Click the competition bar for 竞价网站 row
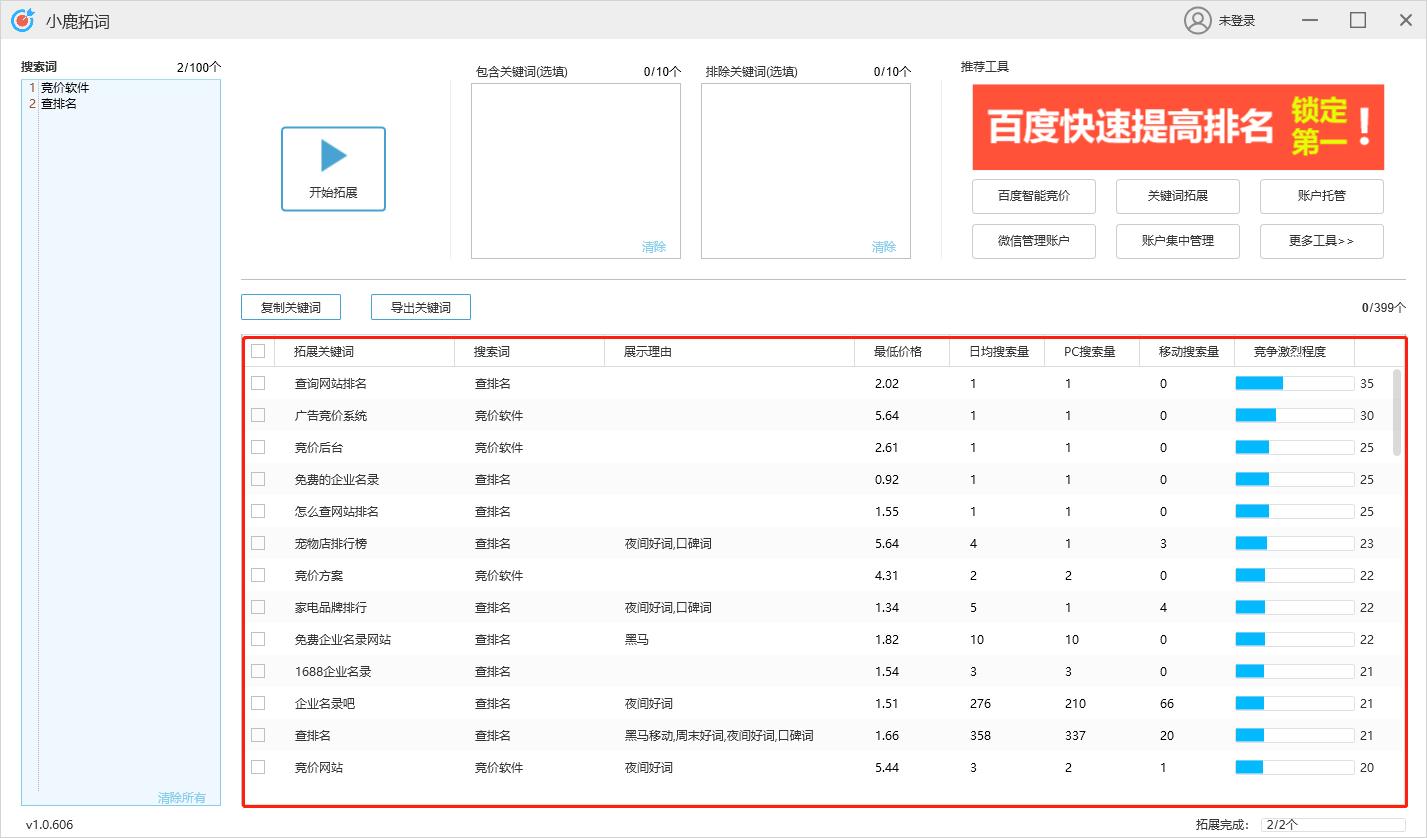This screenshot has width=1427, height=838. (1295, 767)
